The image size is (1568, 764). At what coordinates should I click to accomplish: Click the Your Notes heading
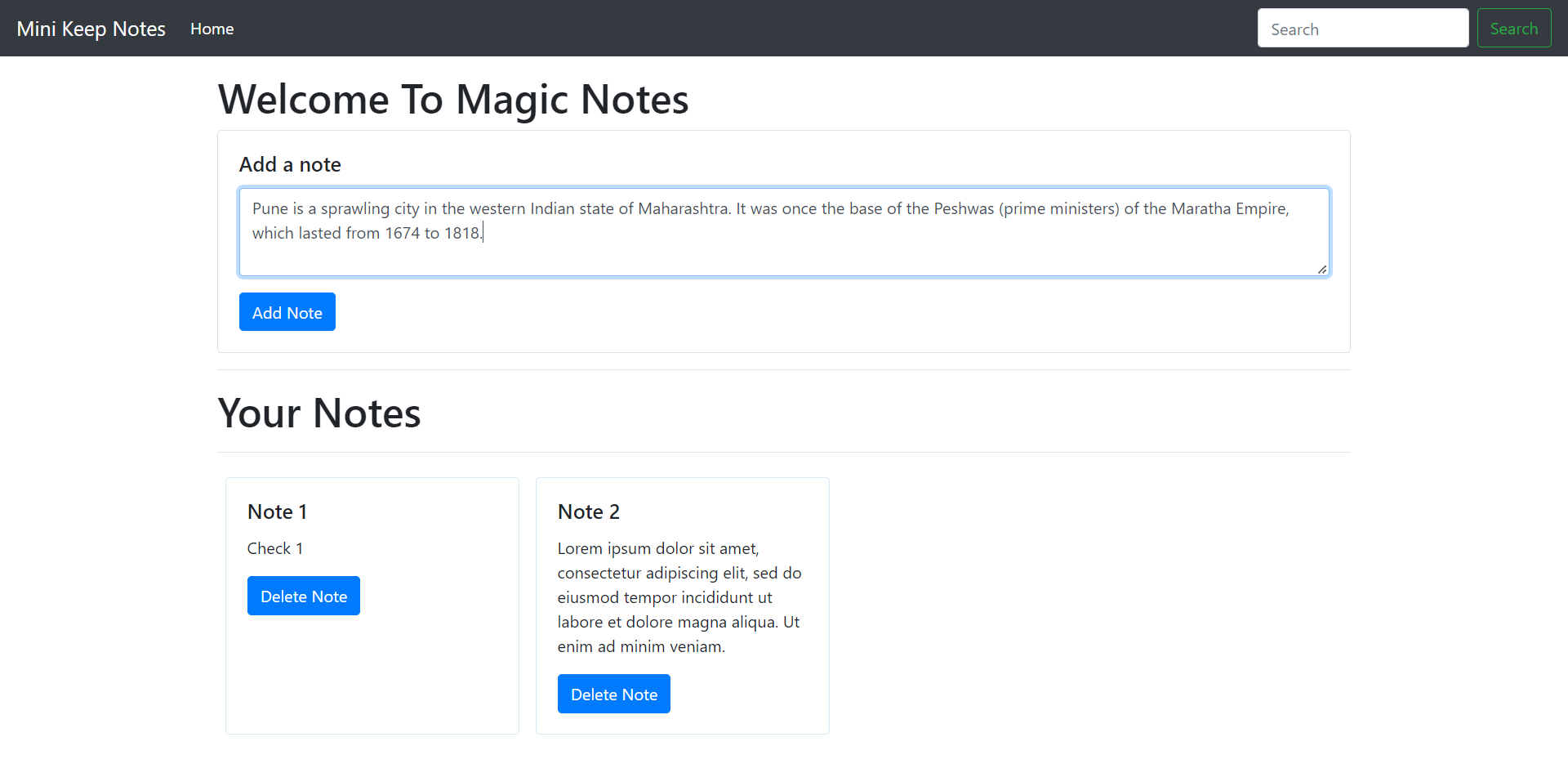point(318,413)
